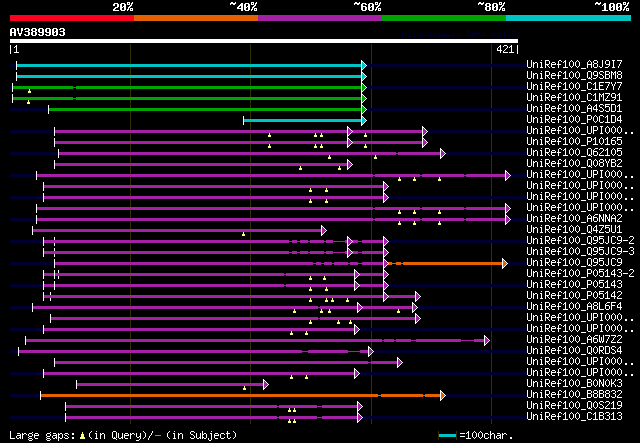Click the yellow query gap symbol in the legend
640x443 pixels.
[x=82, y=436]
